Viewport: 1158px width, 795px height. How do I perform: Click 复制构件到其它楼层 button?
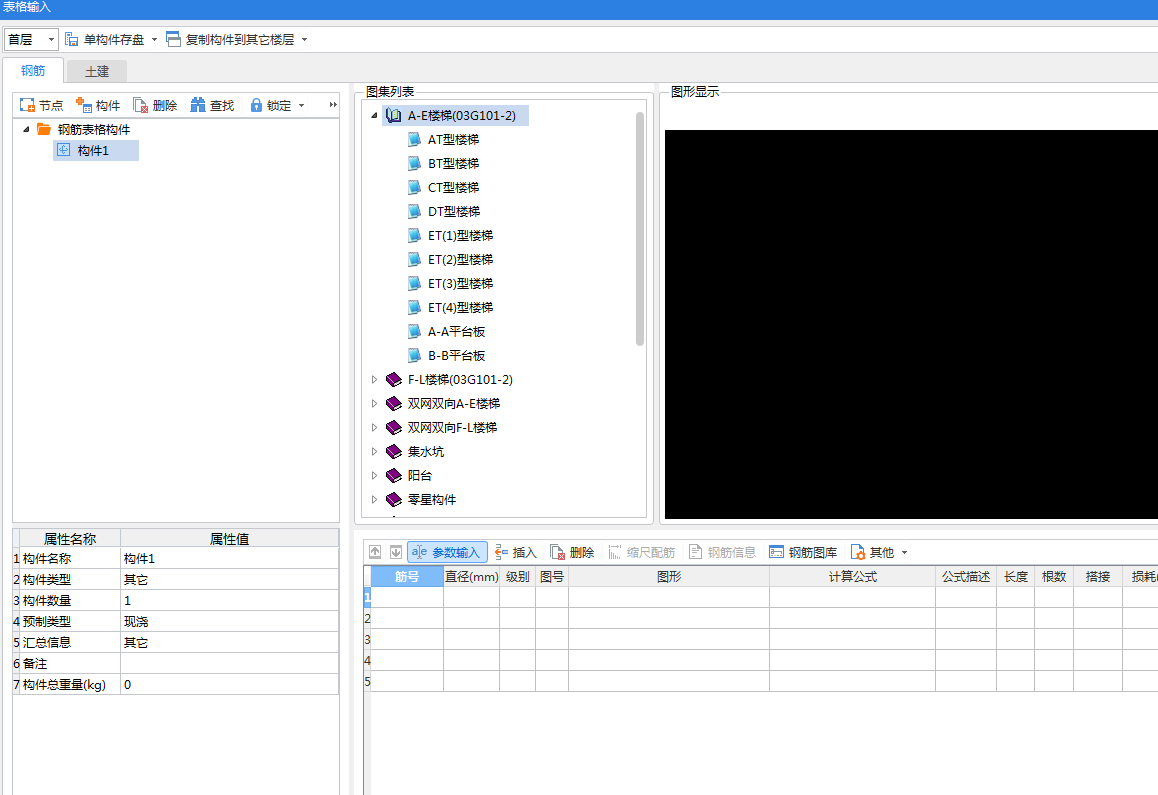[230, 39]
